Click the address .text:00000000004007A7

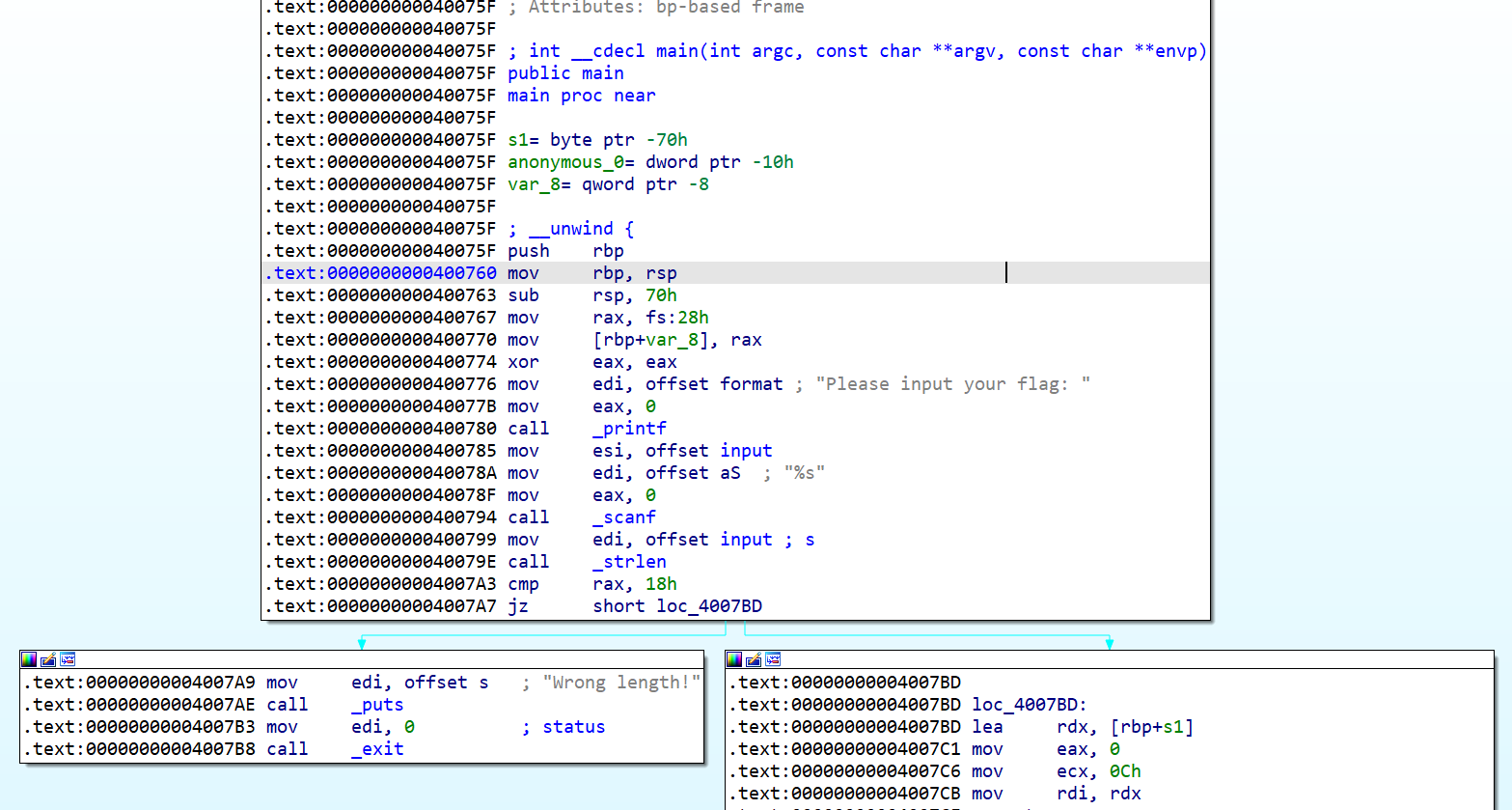(381, 606)
